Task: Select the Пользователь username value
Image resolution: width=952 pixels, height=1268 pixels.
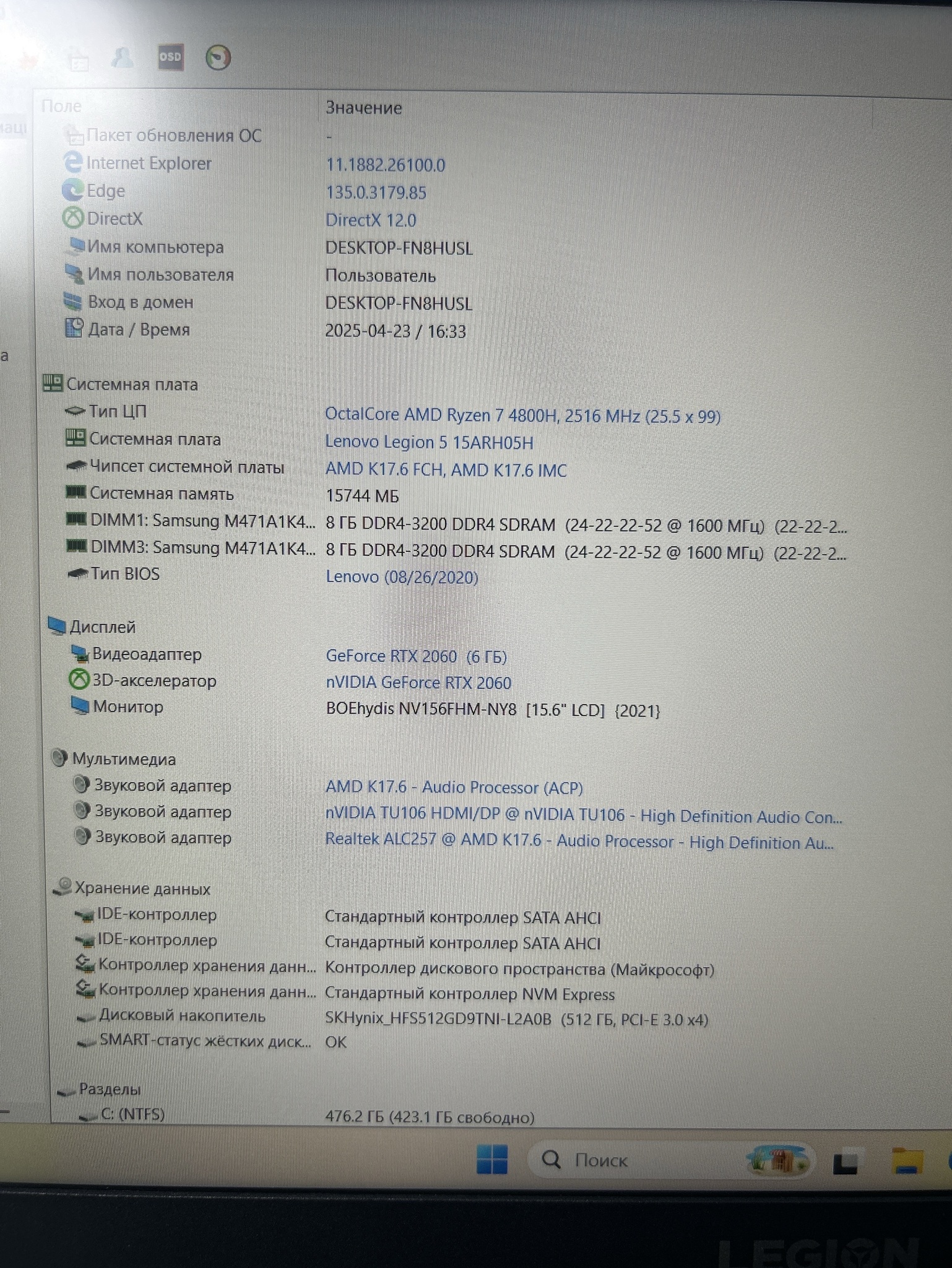Action: pyautogui.click(x=381, y=276)
